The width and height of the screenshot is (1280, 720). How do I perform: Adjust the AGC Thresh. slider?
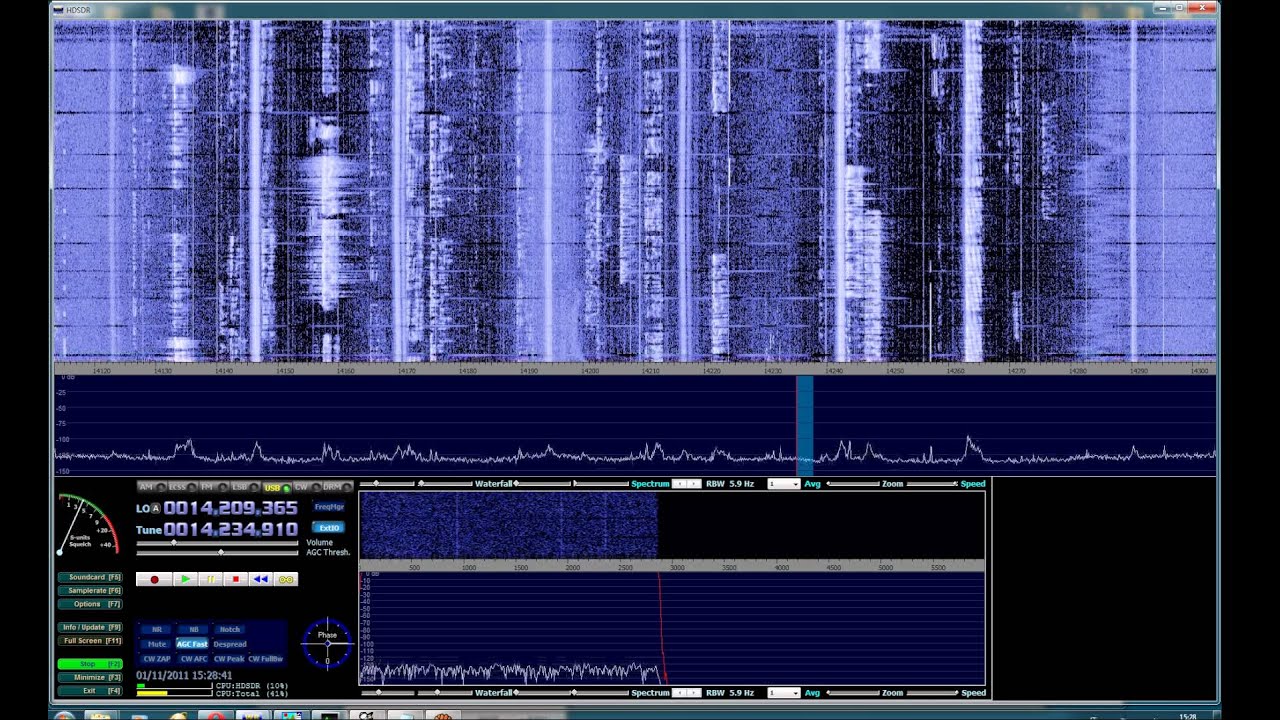[217, 552]
